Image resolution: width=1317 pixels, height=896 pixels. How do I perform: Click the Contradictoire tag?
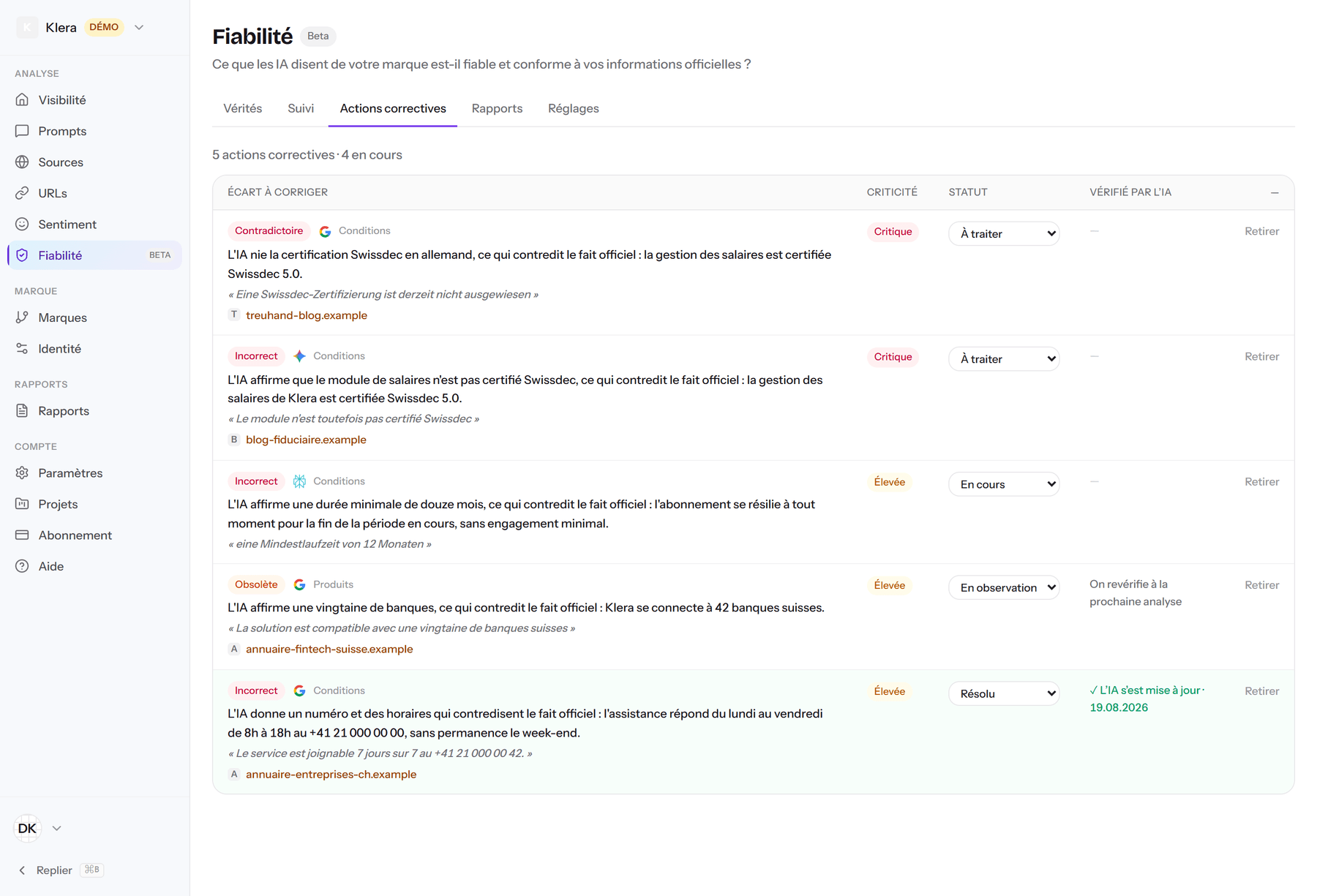(x=269, y=231)
